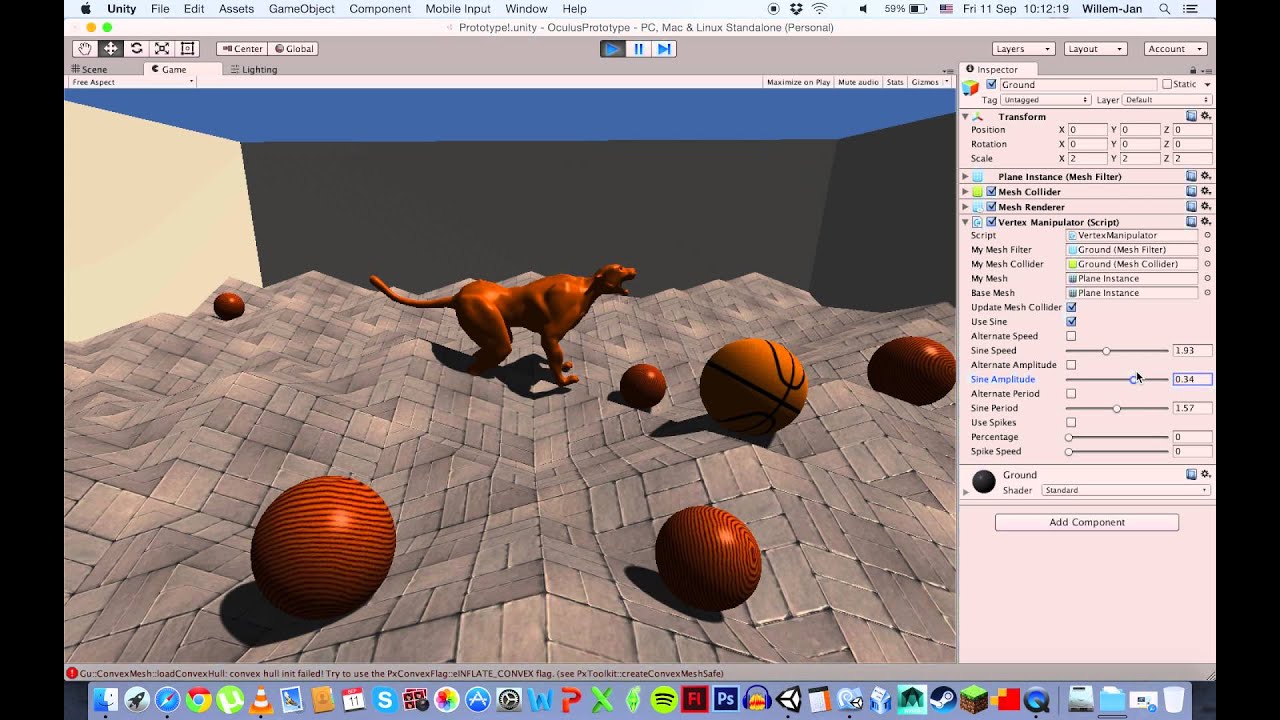Disable the Mesh Collider component checkbox
The width and height of the screenshot is (1280, 720).
click(991, 191)
